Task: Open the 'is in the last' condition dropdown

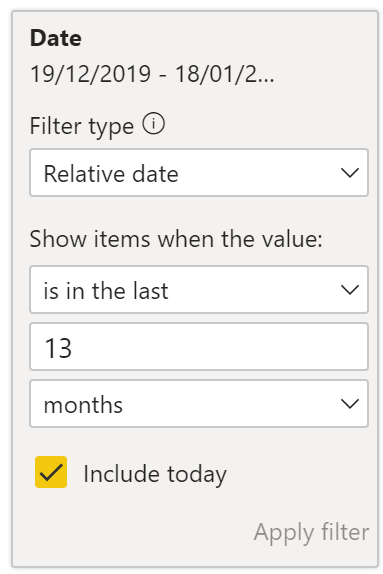Action: [x=199, y=290]
